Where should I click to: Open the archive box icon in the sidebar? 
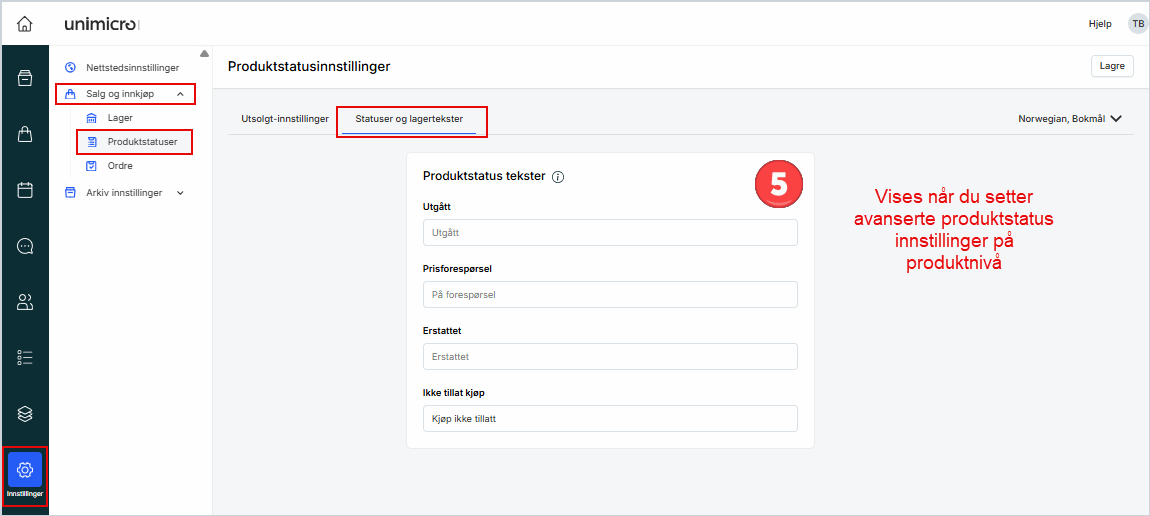click(25, 78)
